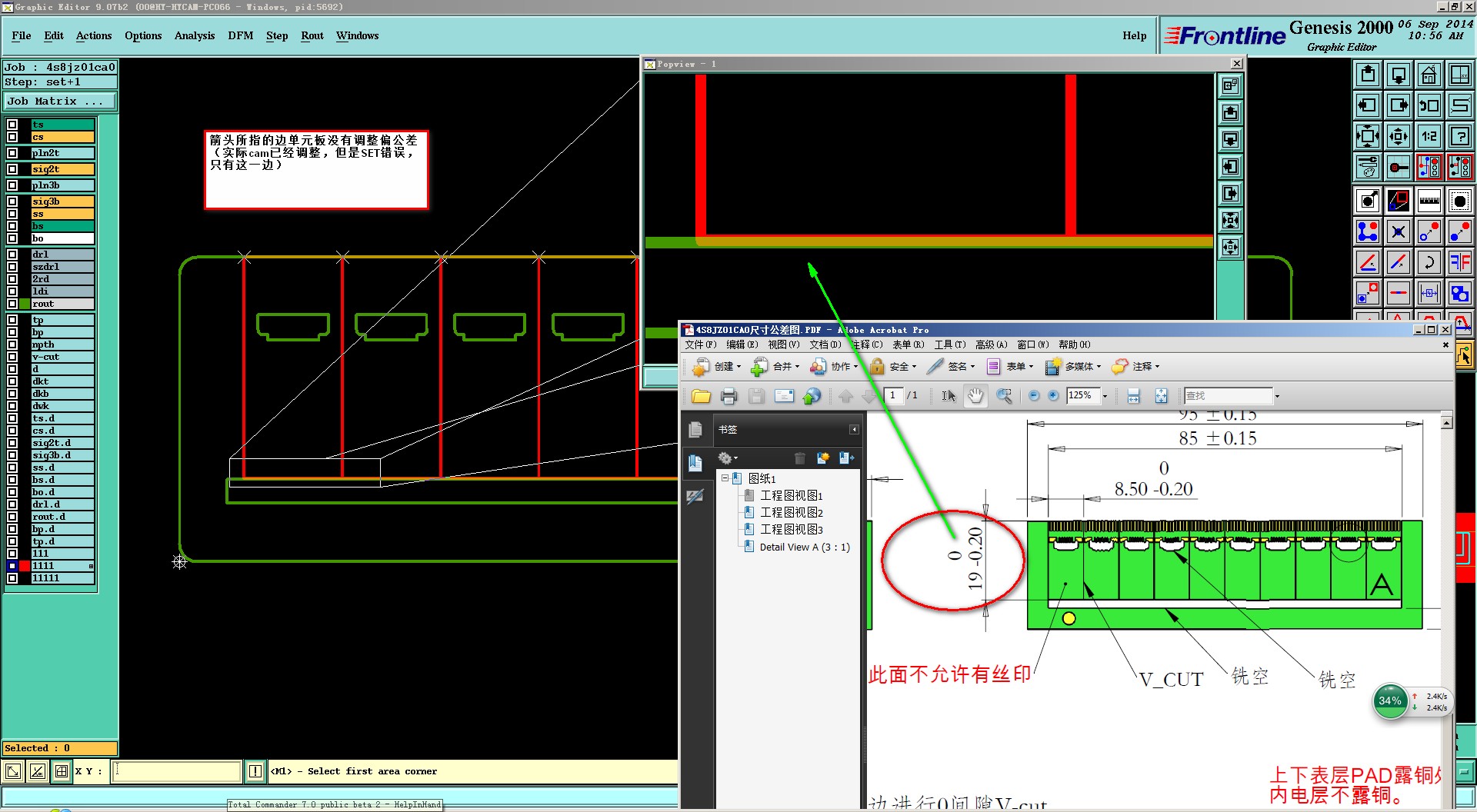This screenshot has height=812, width=1477.
Task: Click the Job Matrix button
Action: point(60,101)
